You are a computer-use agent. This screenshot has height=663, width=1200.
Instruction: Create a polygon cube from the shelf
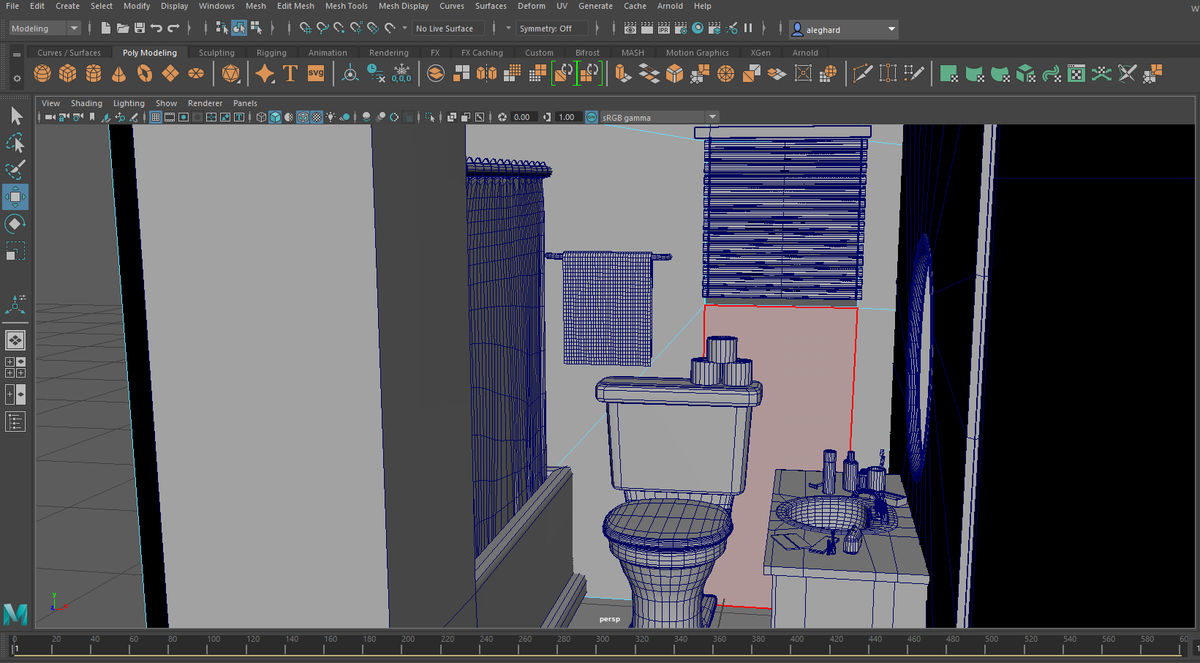67,73
